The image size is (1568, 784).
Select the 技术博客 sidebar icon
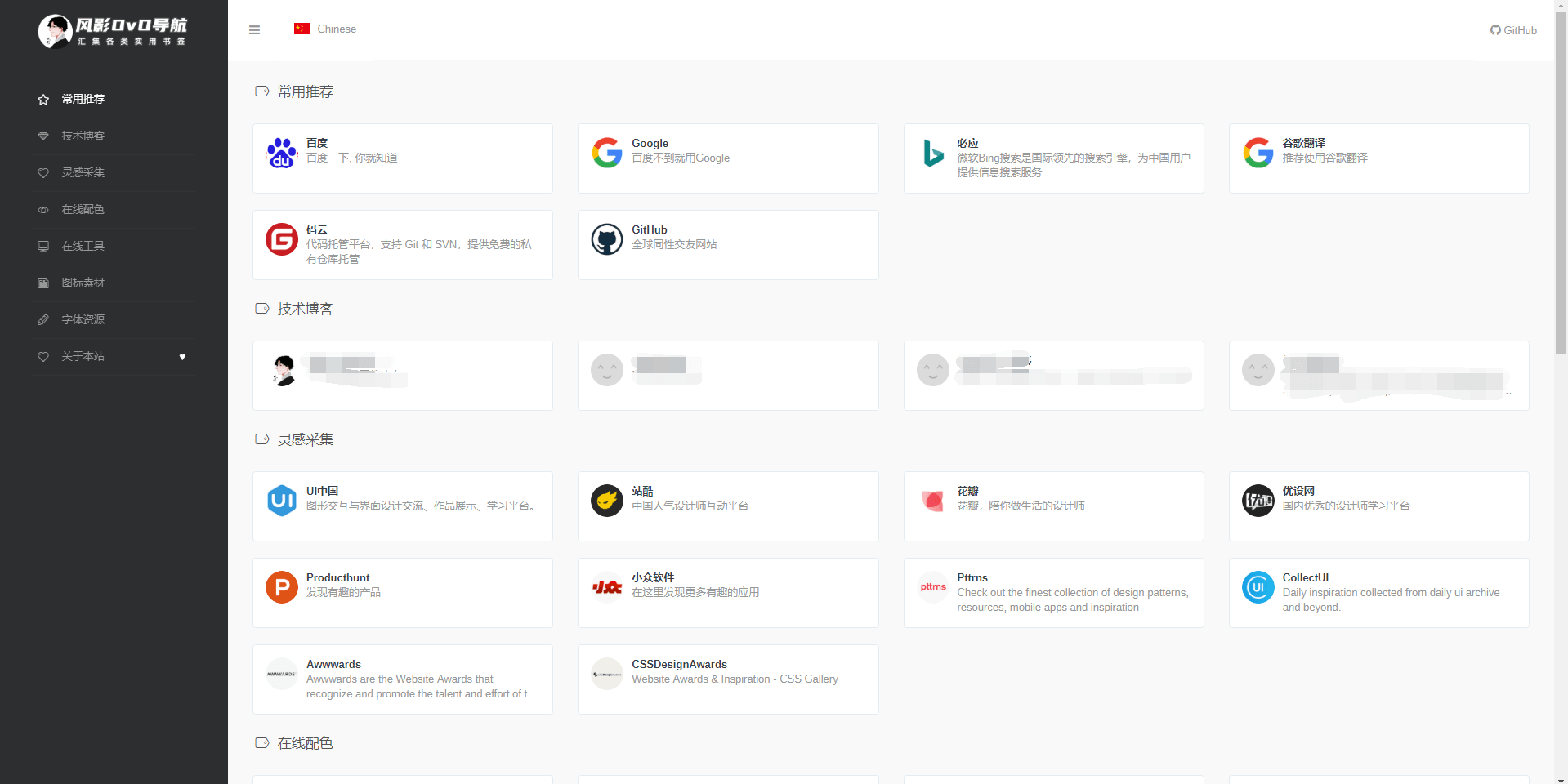42,136
